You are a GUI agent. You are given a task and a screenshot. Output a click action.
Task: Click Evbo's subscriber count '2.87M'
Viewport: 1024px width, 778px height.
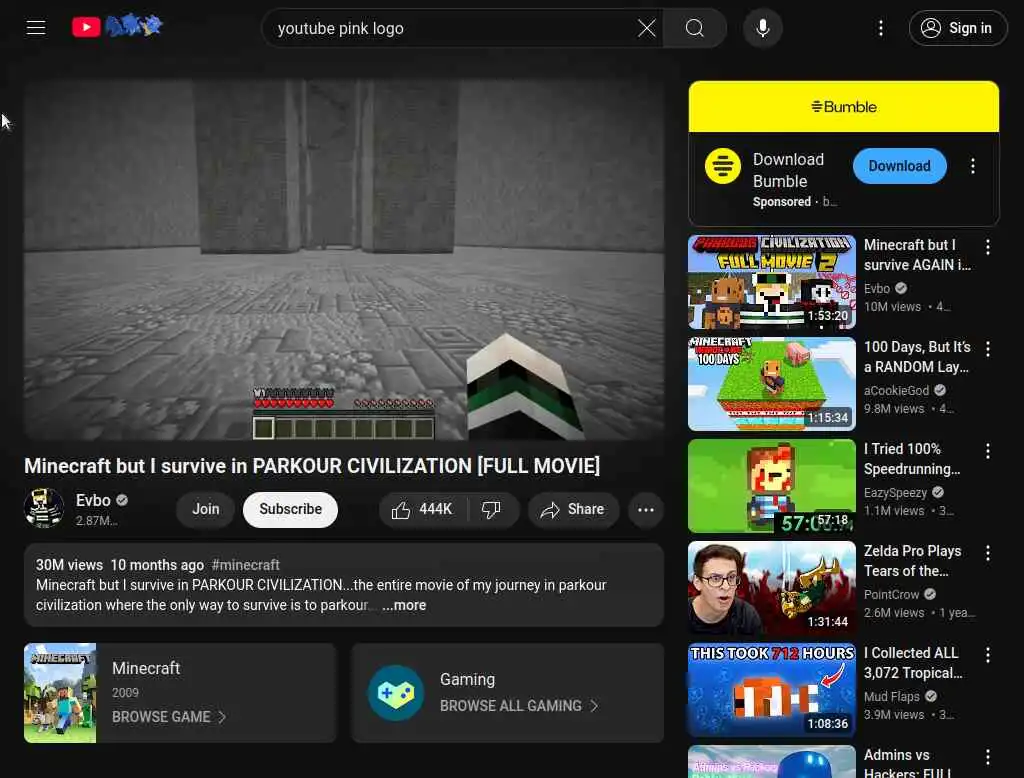(97, 521)
